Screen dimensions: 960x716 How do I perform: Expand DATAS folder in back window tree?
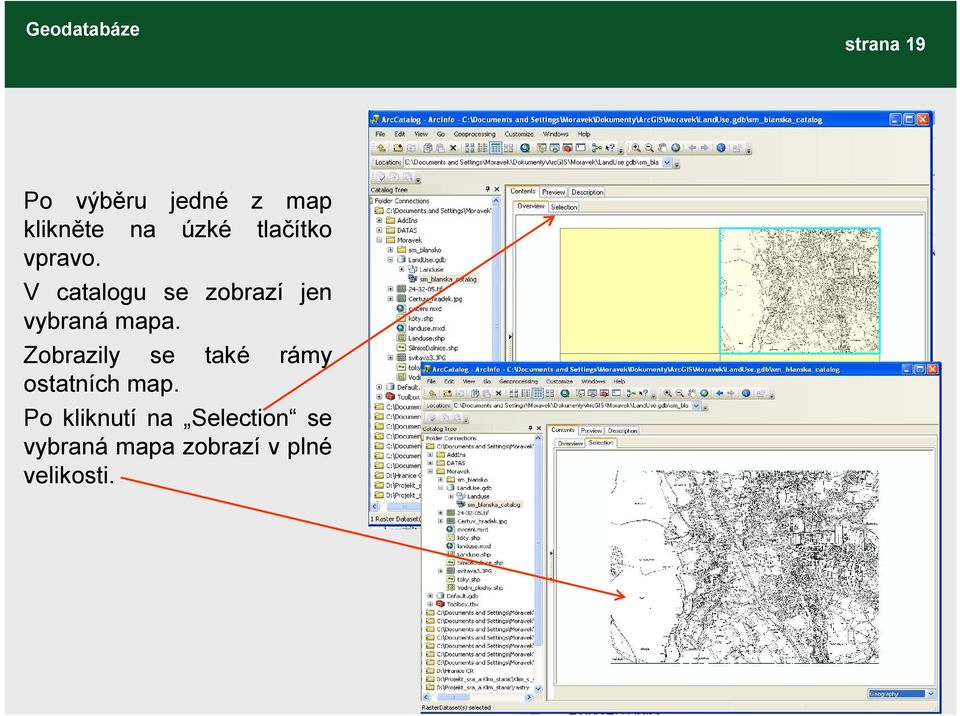coord(379,230)
